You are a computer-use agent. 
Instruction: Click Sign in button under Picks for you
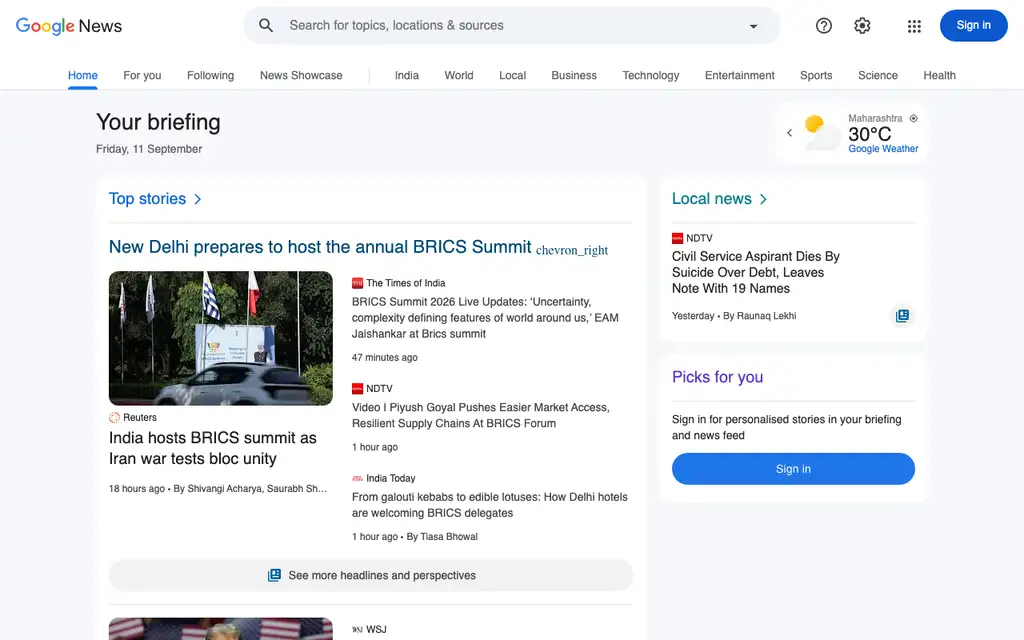point(793,469)
